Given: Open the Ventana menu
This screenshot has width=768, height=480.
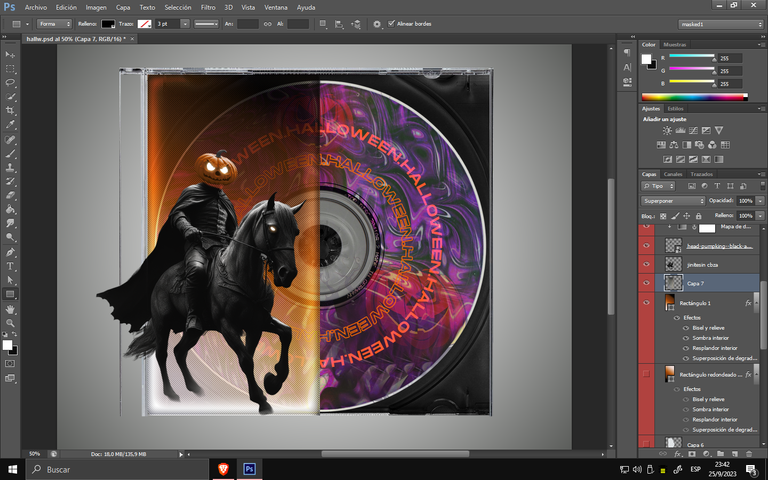Looking at the screenshot, I should pos(276,7).
